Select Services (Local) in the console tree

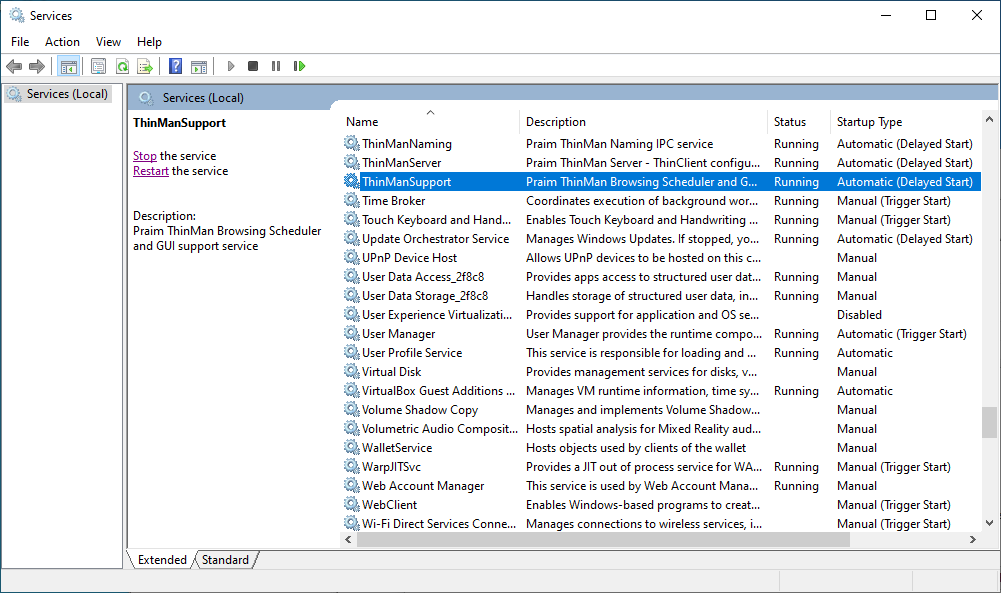coord(58,94)
